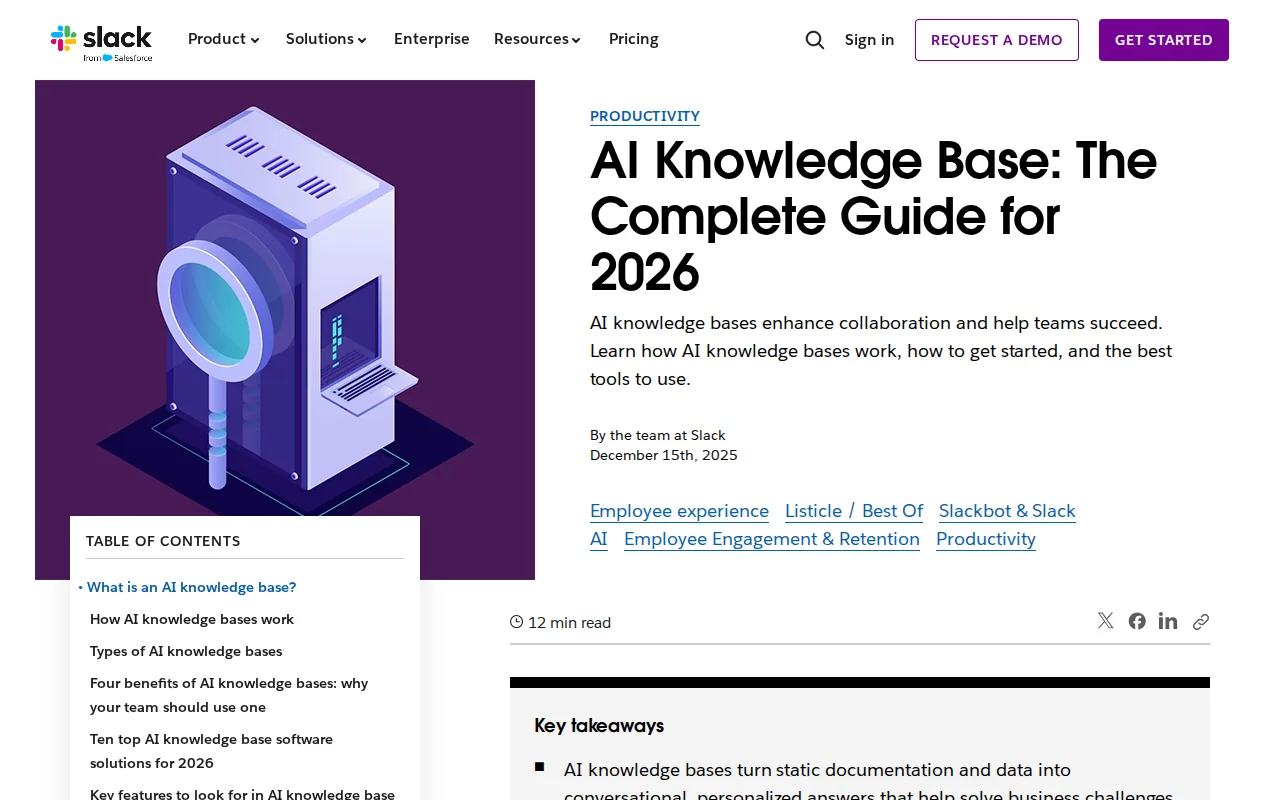The height and width of the screenshot is (800, 1280).
Task: Share article on LinkedIn
Action: (x=1168, y=621)
